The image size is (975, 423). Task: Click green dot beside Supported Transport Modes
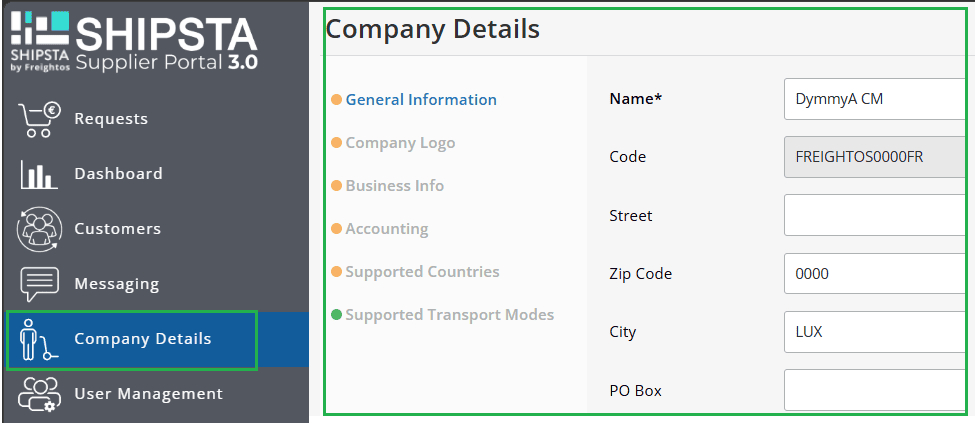336,315
